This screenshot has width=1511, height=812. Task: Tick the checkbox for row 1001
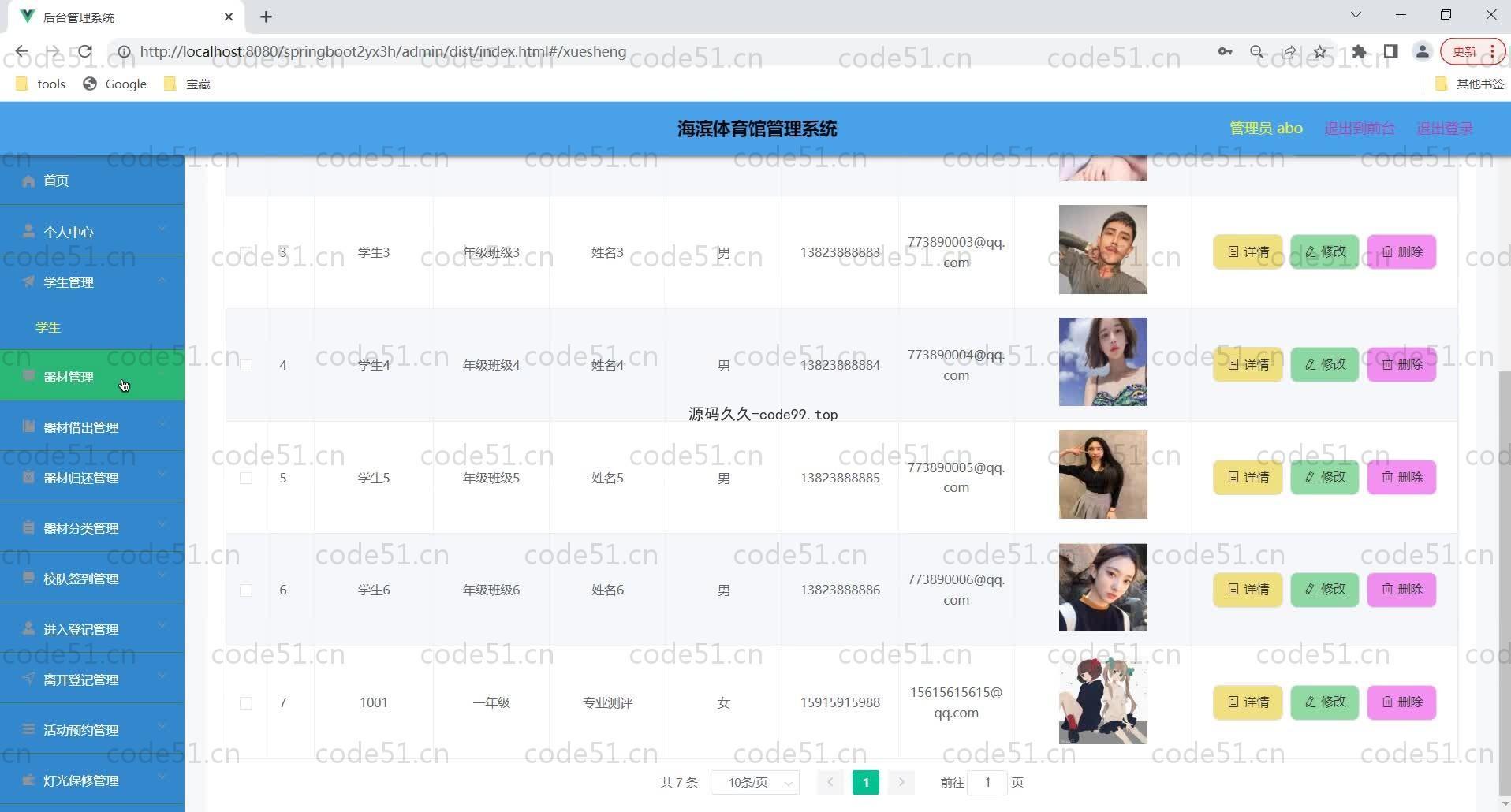(246, 703)
